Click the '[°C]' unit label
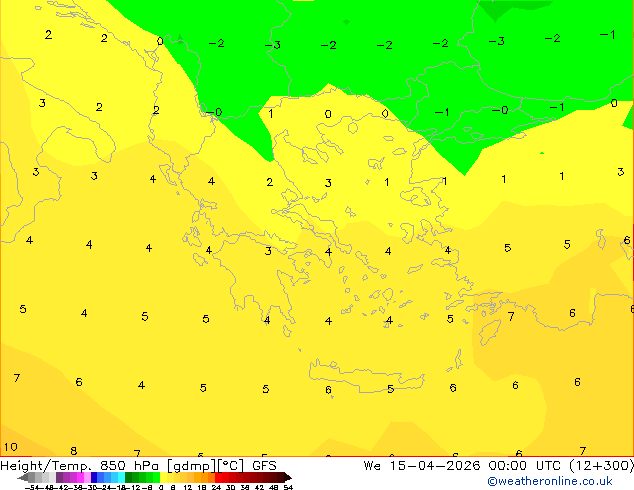Screen dimensions: 634x490 coord(231,466)
